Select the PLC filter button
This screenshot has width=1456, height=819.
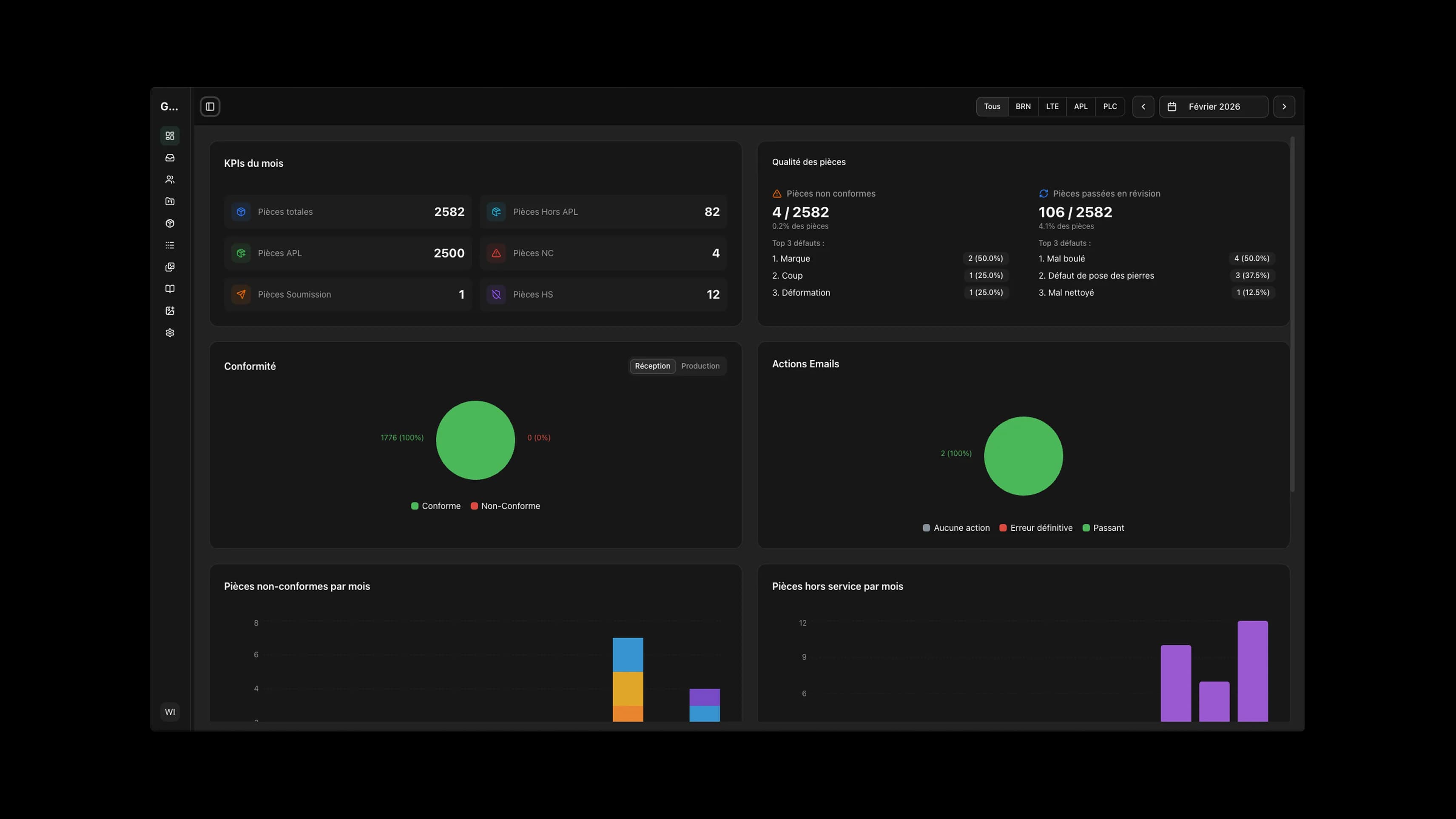click(x=1109, y=107)
